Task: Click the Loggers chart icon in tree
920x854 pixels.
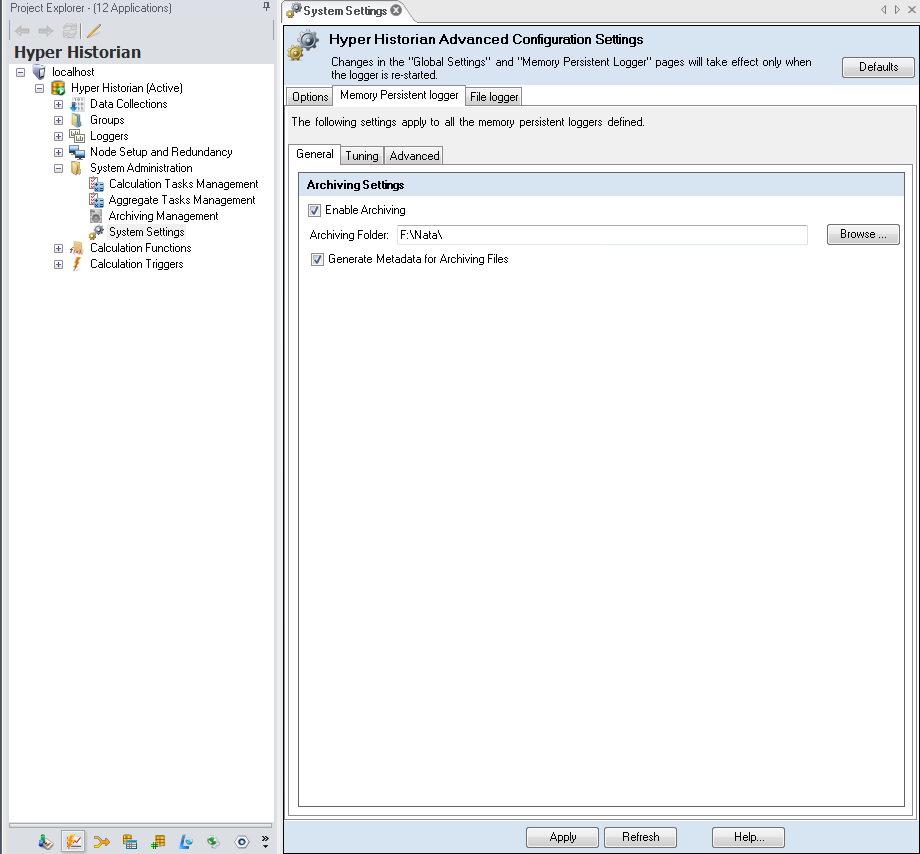Action: (77, 136)
